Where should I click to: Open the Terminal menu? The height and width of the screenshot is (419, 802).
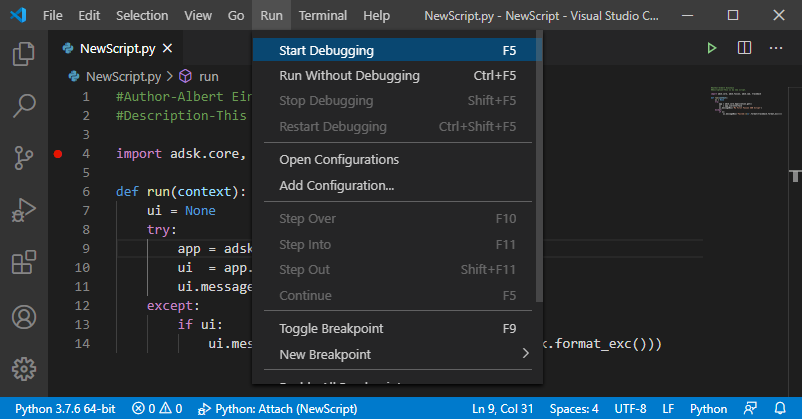(x=323, y=15)
